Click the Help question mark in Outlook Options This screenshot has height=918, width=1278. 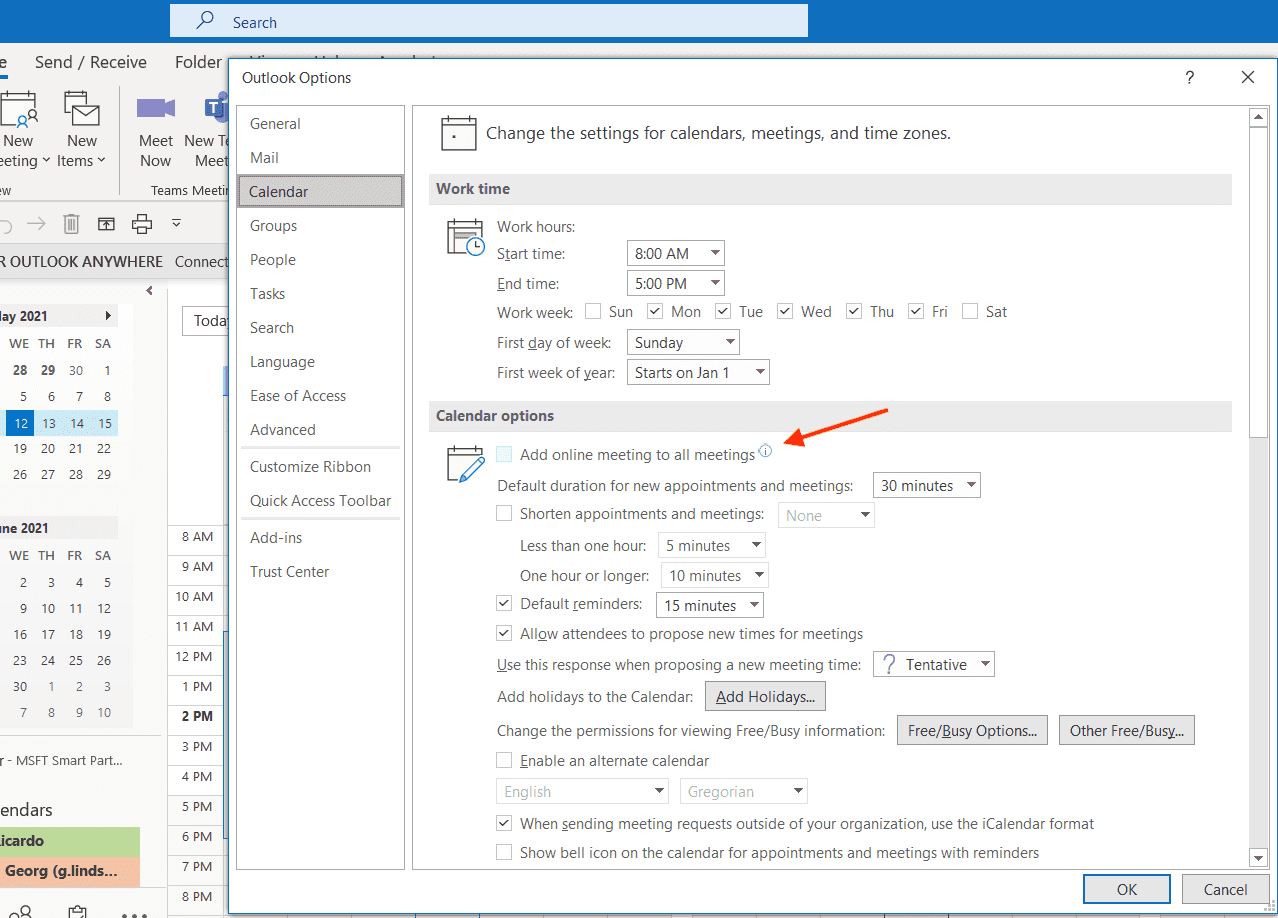tap(1189, 78)
